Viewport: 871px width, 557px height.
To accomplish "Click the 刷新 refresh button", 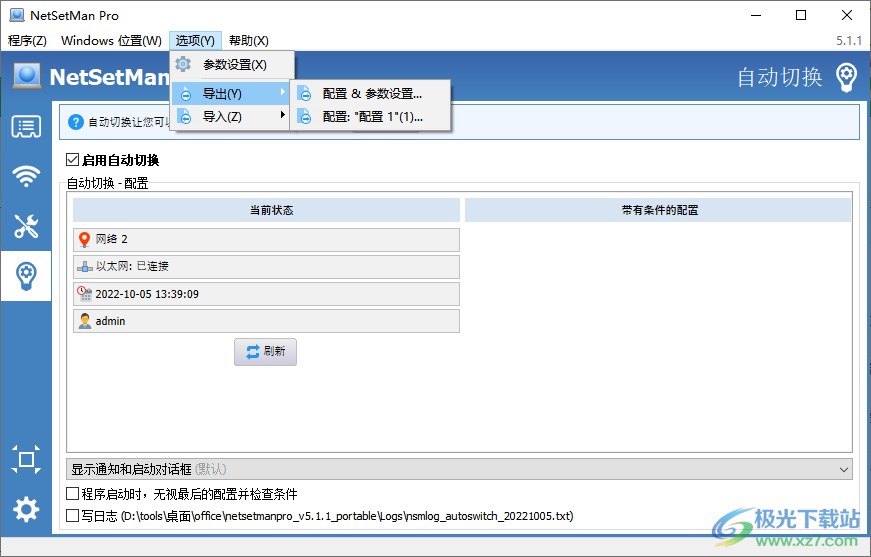I will 266,352.
